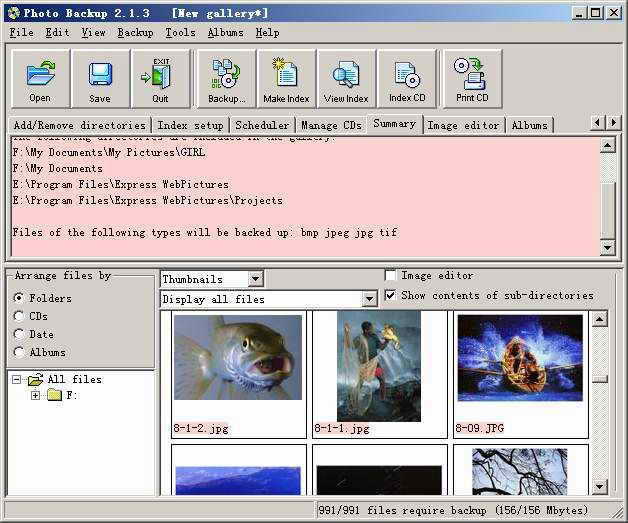
Task: Expand the F: drive tree node
Action: tap(36, 395)
